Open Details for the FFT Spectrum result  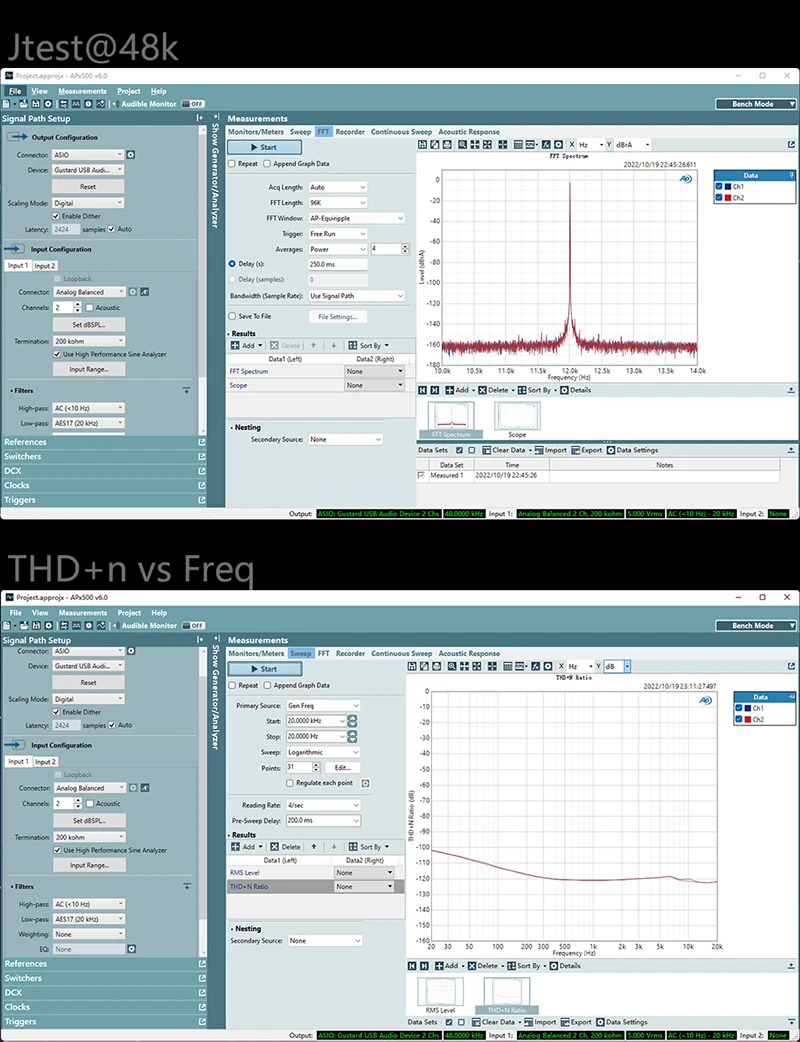click(x=575, y=390)
